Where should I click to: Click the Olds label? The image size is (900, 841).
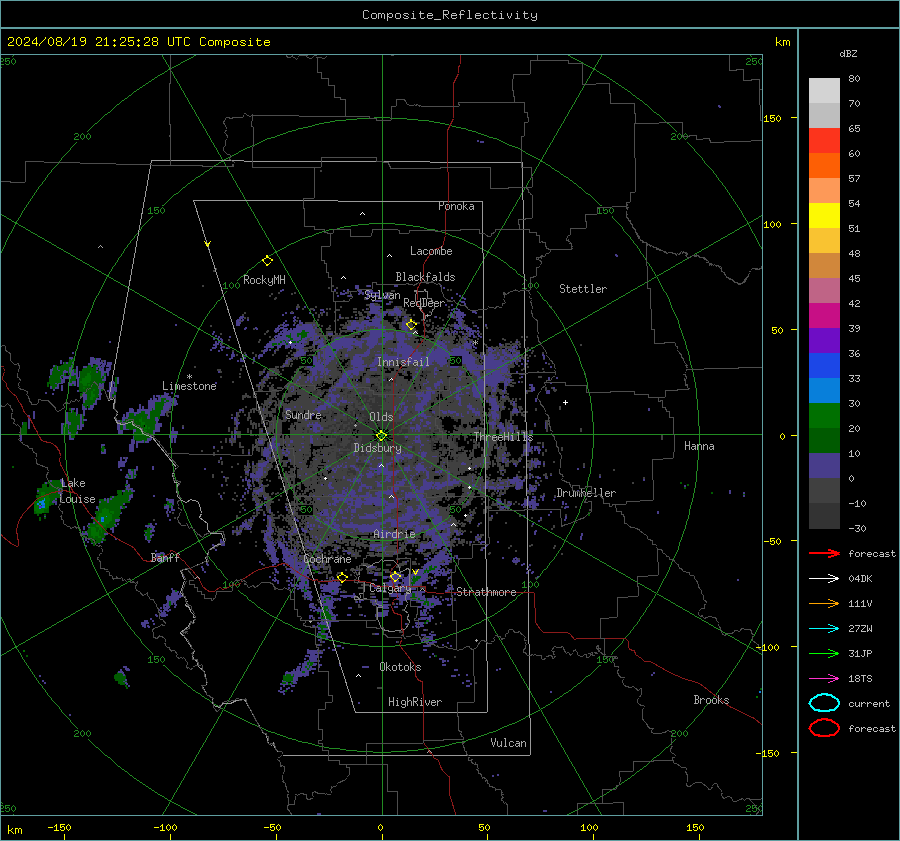381,417
